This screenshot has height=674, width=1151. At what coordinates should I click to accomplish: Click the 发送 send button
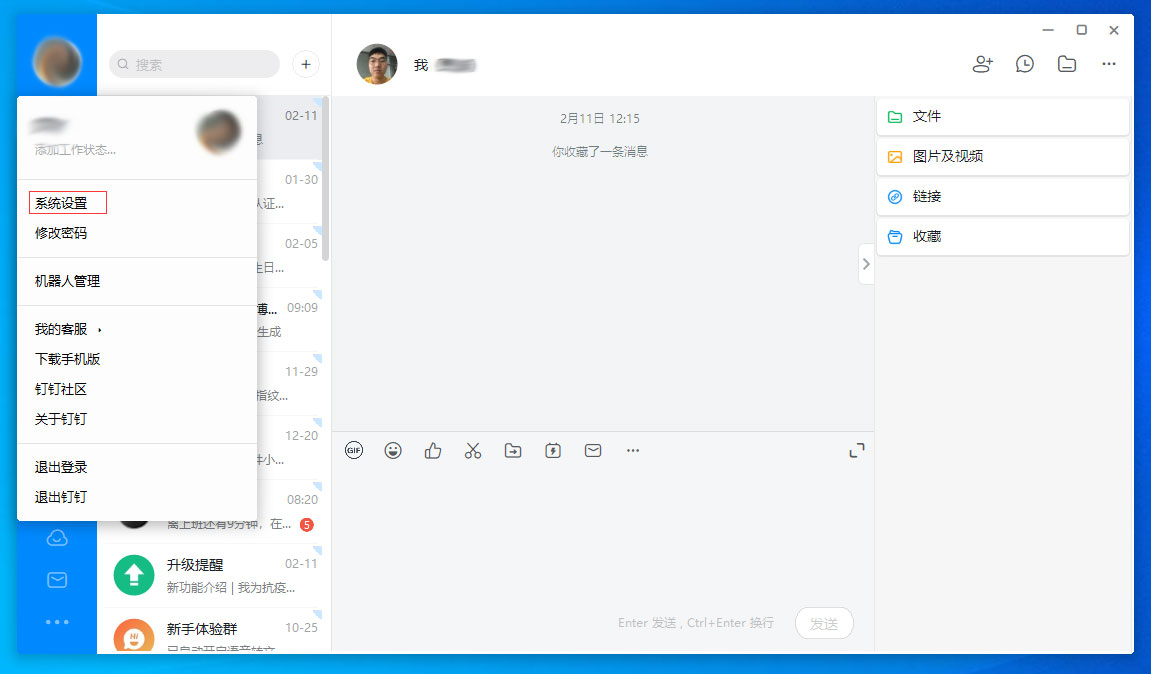(x=824, y=622)
